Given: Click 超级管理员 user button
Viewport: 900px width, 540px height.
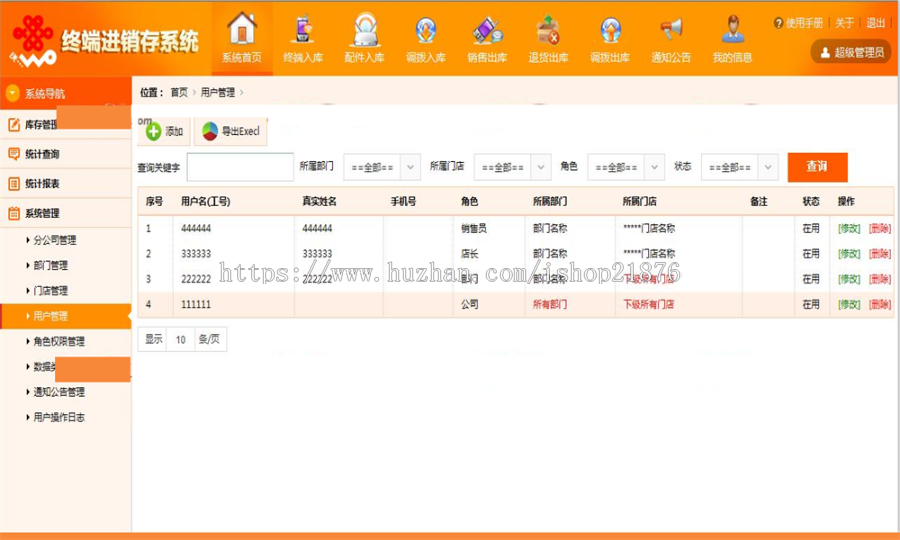Looking at the screenshot, I should (x=851, y=52).
